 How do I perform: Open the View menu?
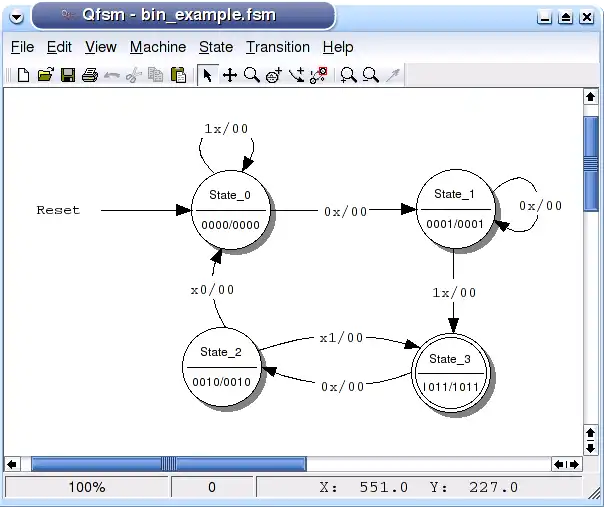(101, 47)
